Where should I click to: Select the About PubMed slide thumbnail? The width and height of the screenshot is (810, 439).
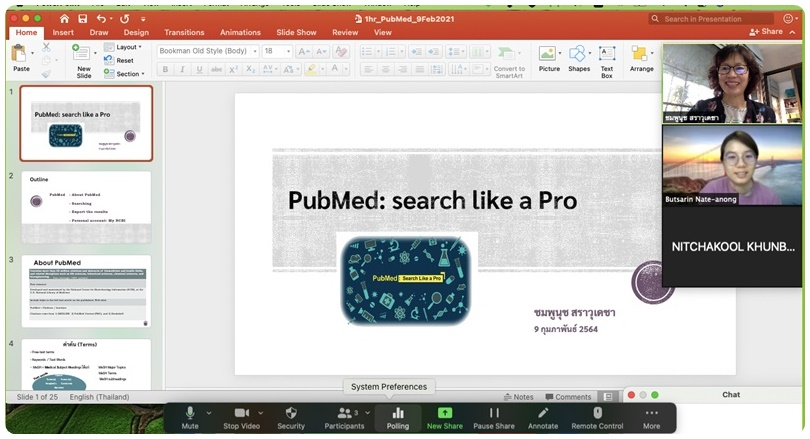(86, 292)
